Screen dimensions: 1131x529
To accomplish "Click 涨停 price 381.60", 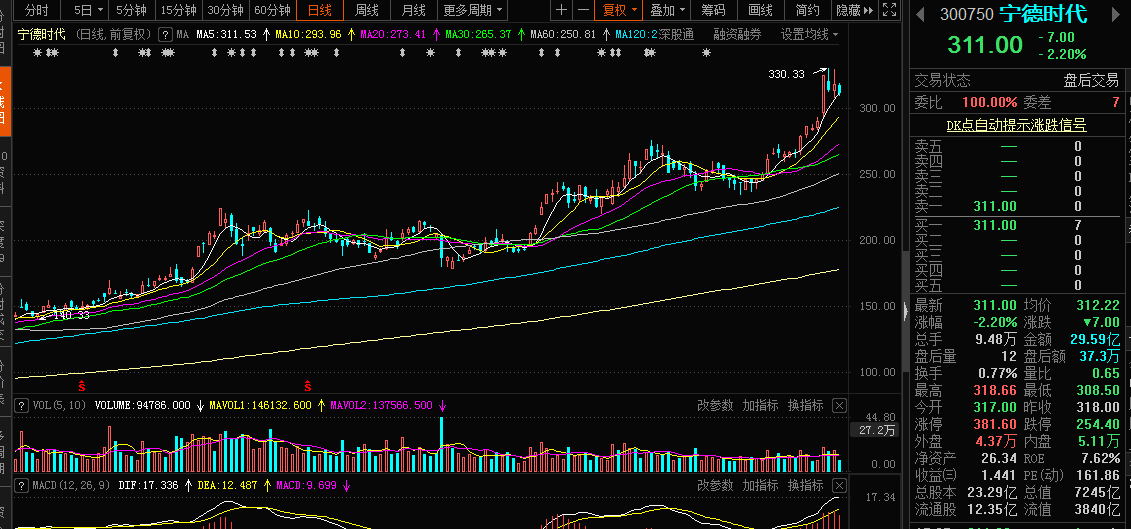I will pos(995,424).
